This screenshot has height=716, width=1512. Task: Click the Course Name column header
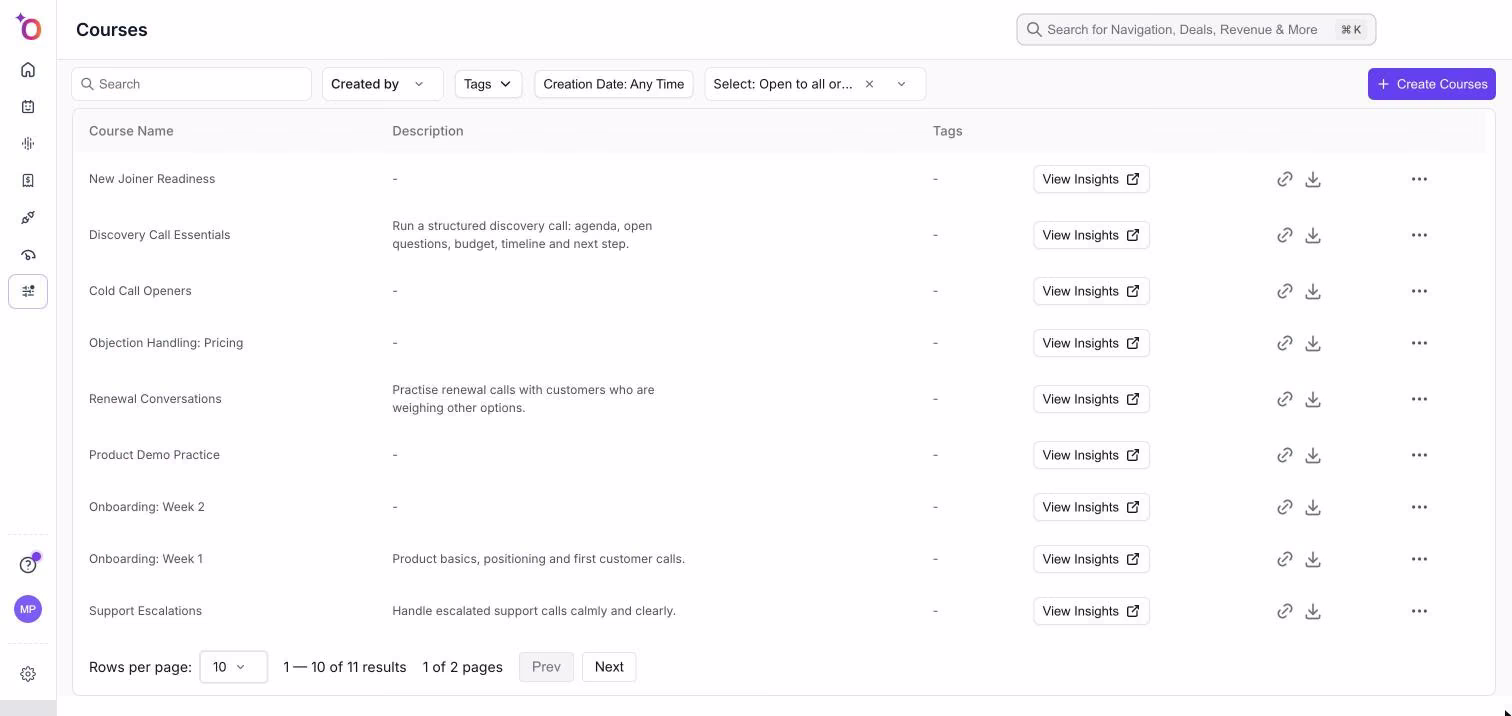pyautogui.click(x=131, y=131)
